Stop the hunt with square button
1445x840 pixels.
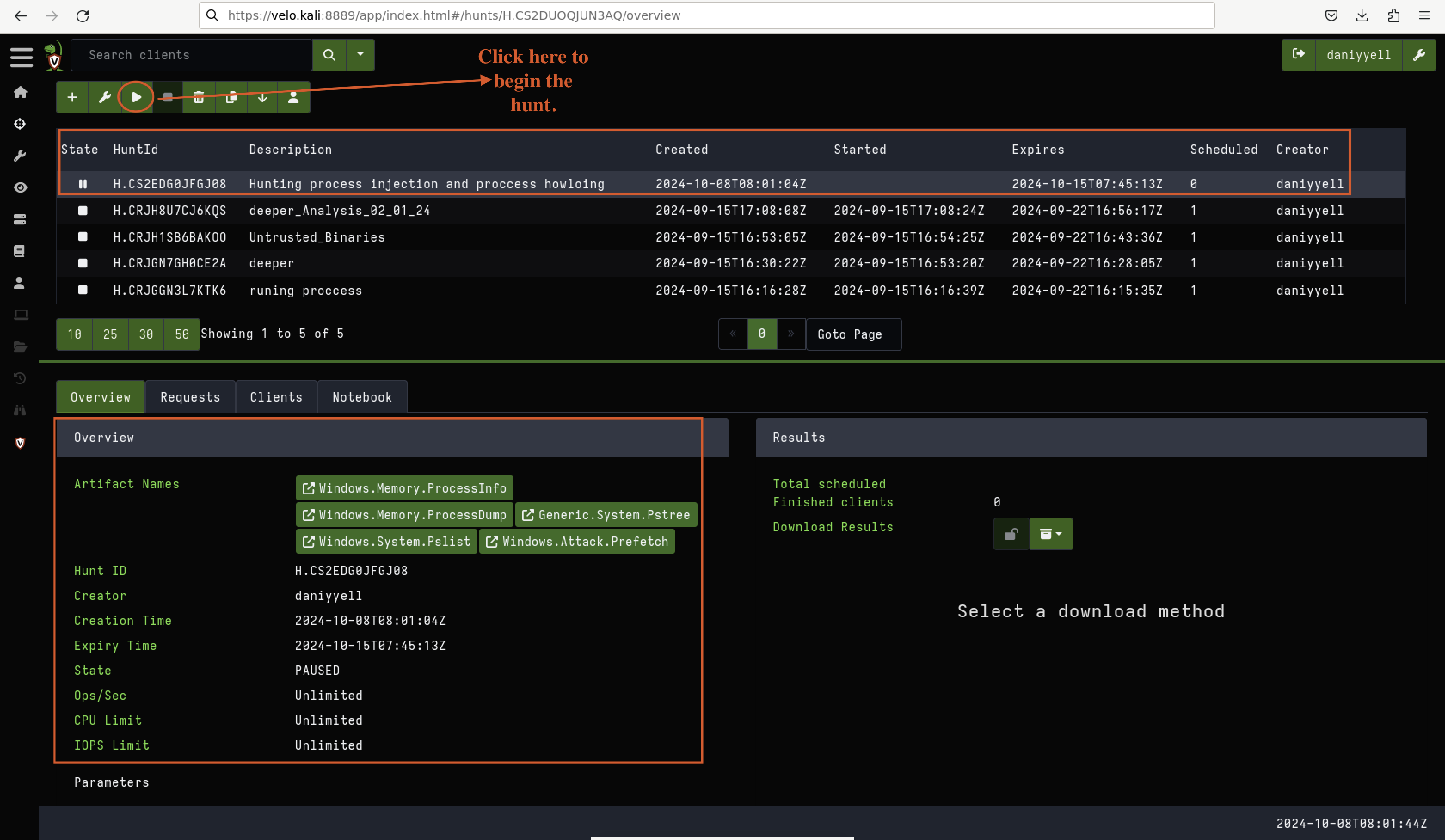[167, 98]
